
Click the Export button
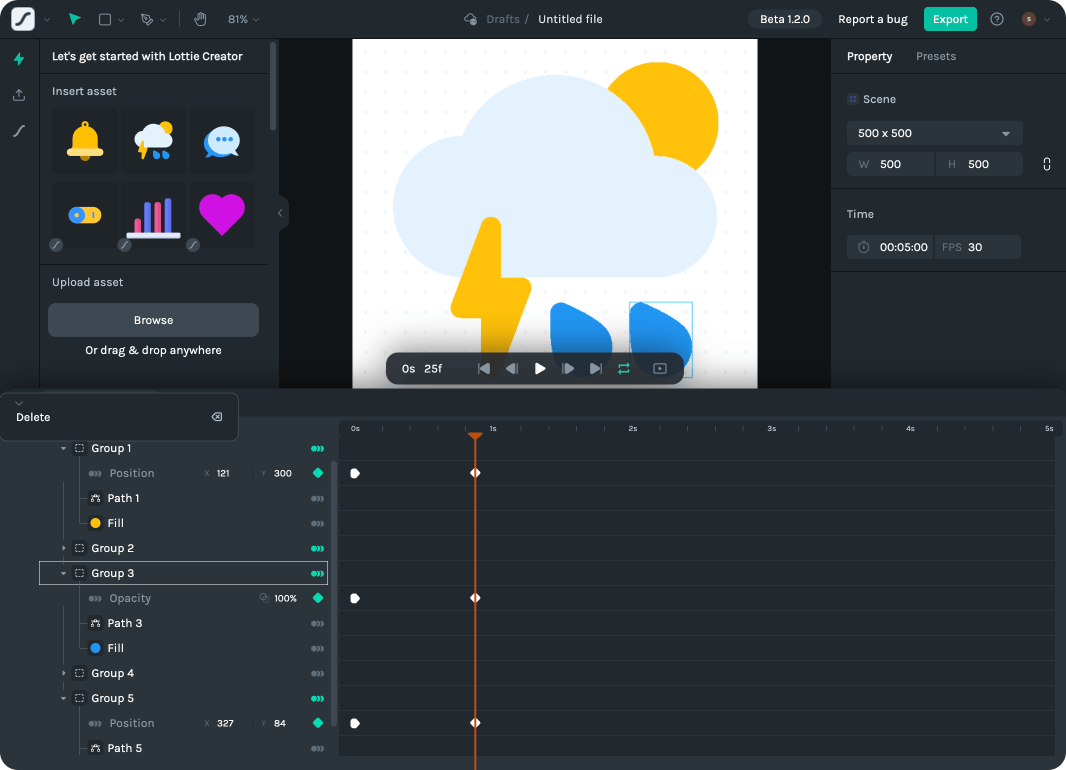[949, 19]
